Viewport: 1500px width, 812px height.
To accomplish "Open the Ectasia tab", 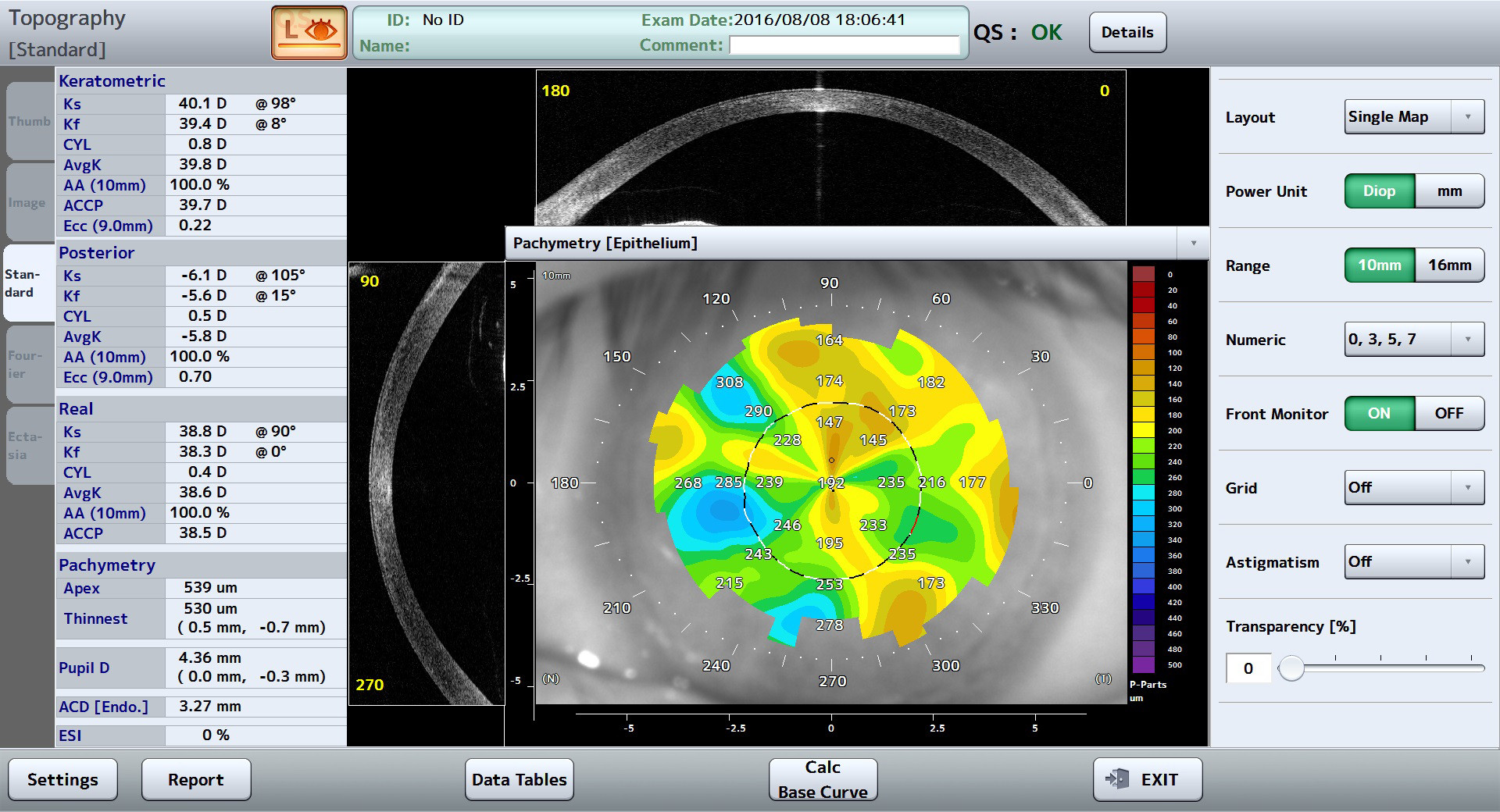I will [29, 446].
